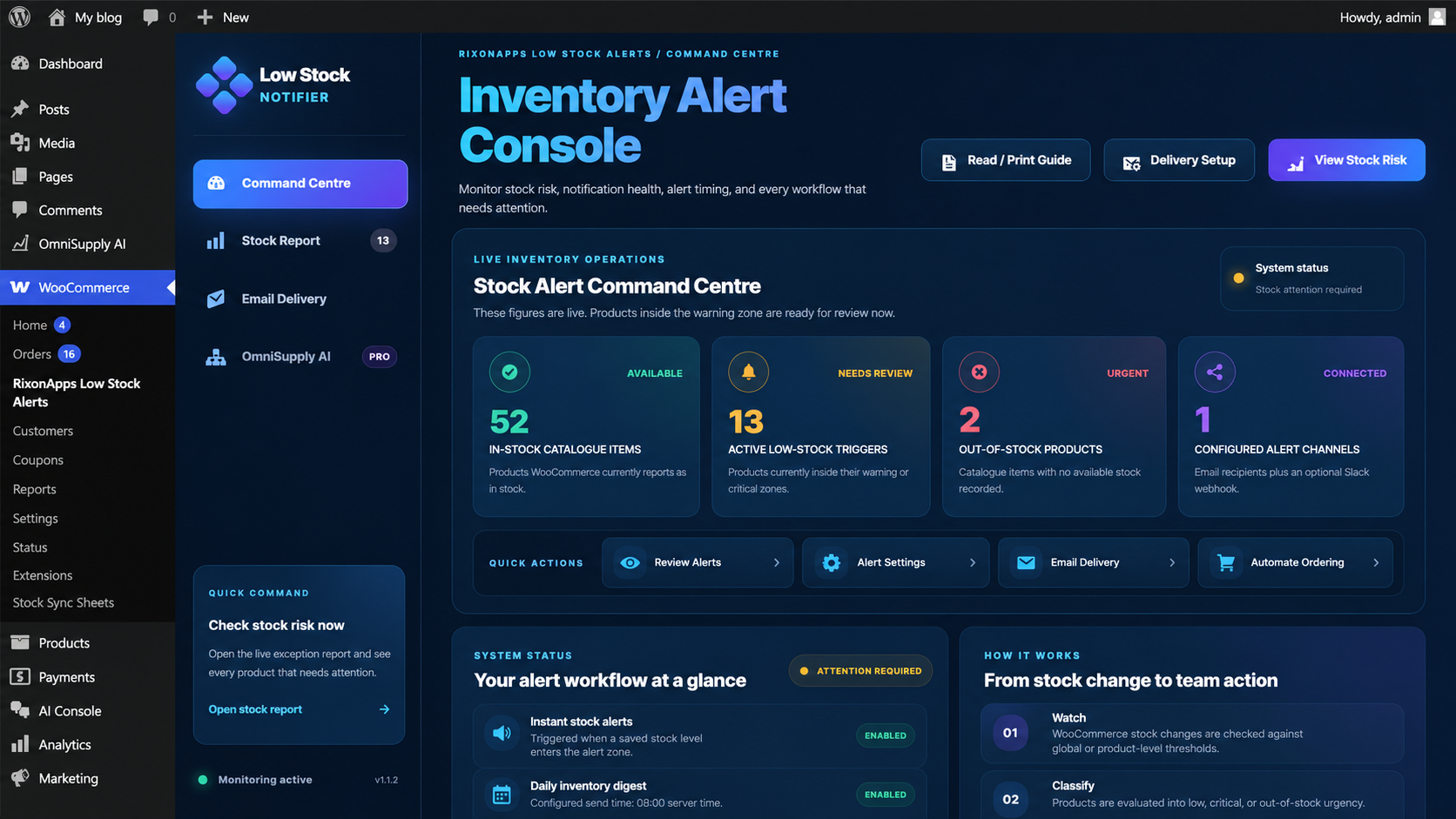Click the gear icon in Alert Settings
This screenshot has height=819, width=1456.
coord(832,563)
